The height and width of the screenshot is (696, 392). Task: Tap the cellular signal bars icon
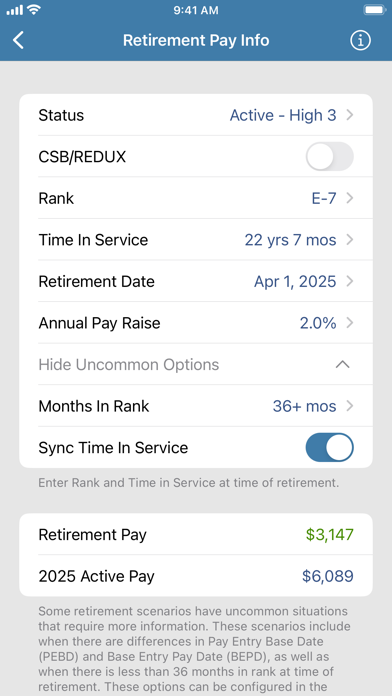pyautogui.click(x=15, y=10)
